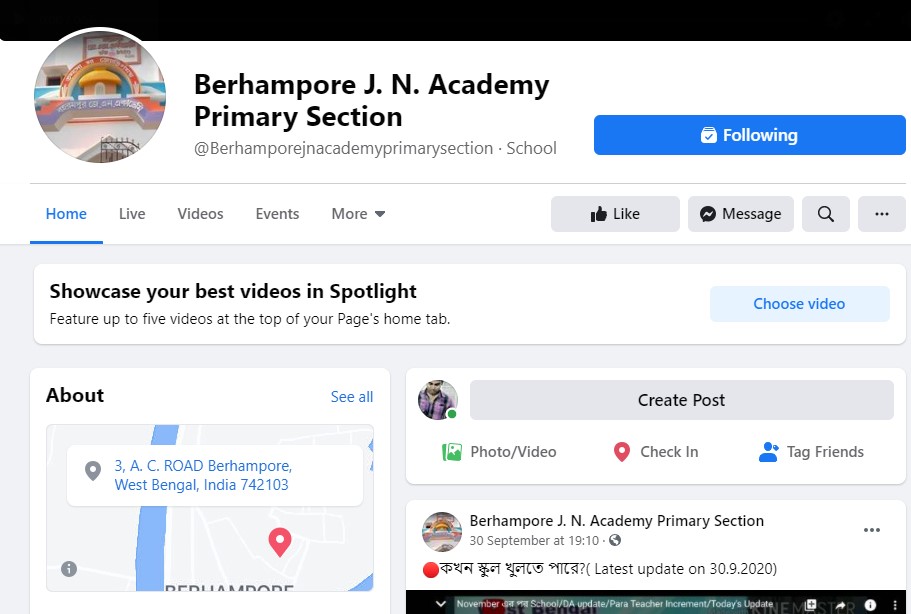
Task: Click the Message button
Action: (x=740, y=214)
